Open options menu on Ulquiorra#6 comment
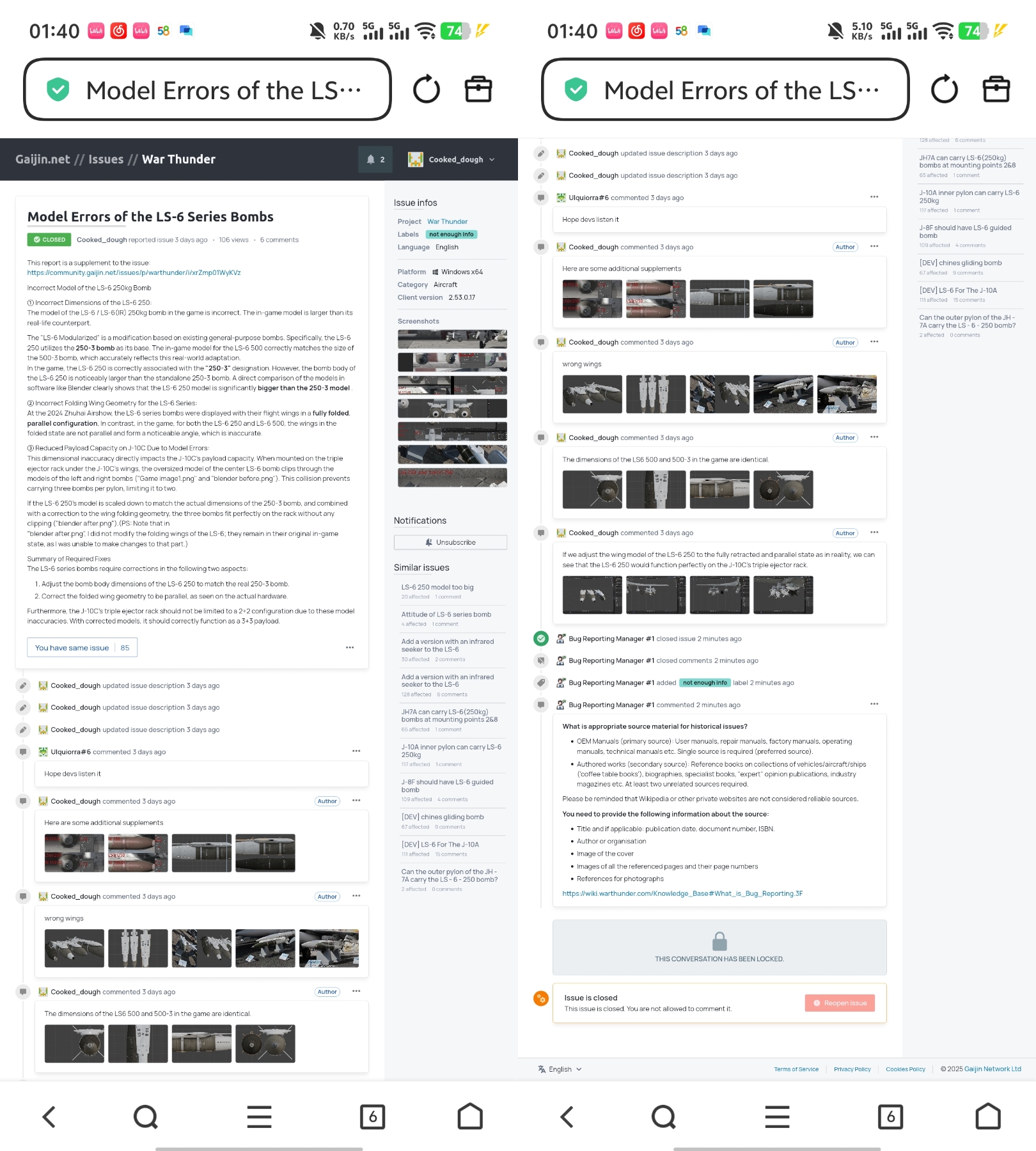Image resolution: width=1036 pixels, height=1151 pixels. point(356,751)
